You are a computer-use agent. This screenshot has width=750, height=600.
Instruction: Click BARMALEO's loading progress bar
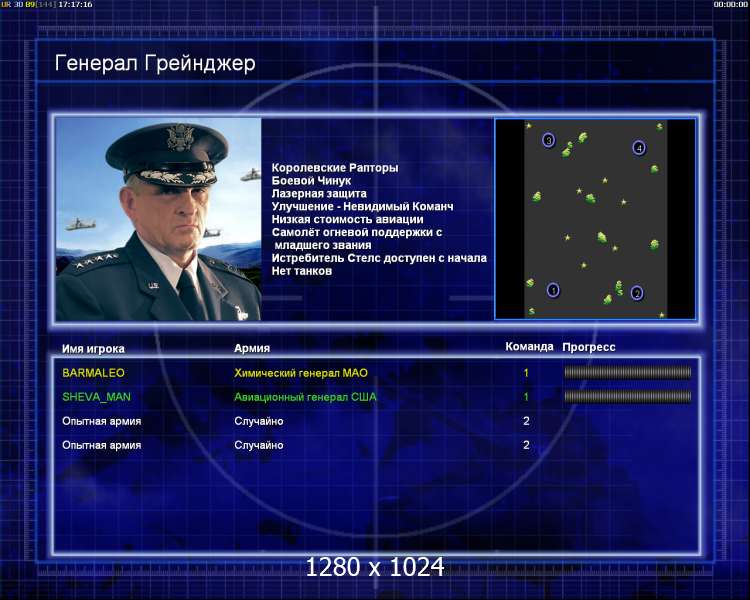[628, 372]
